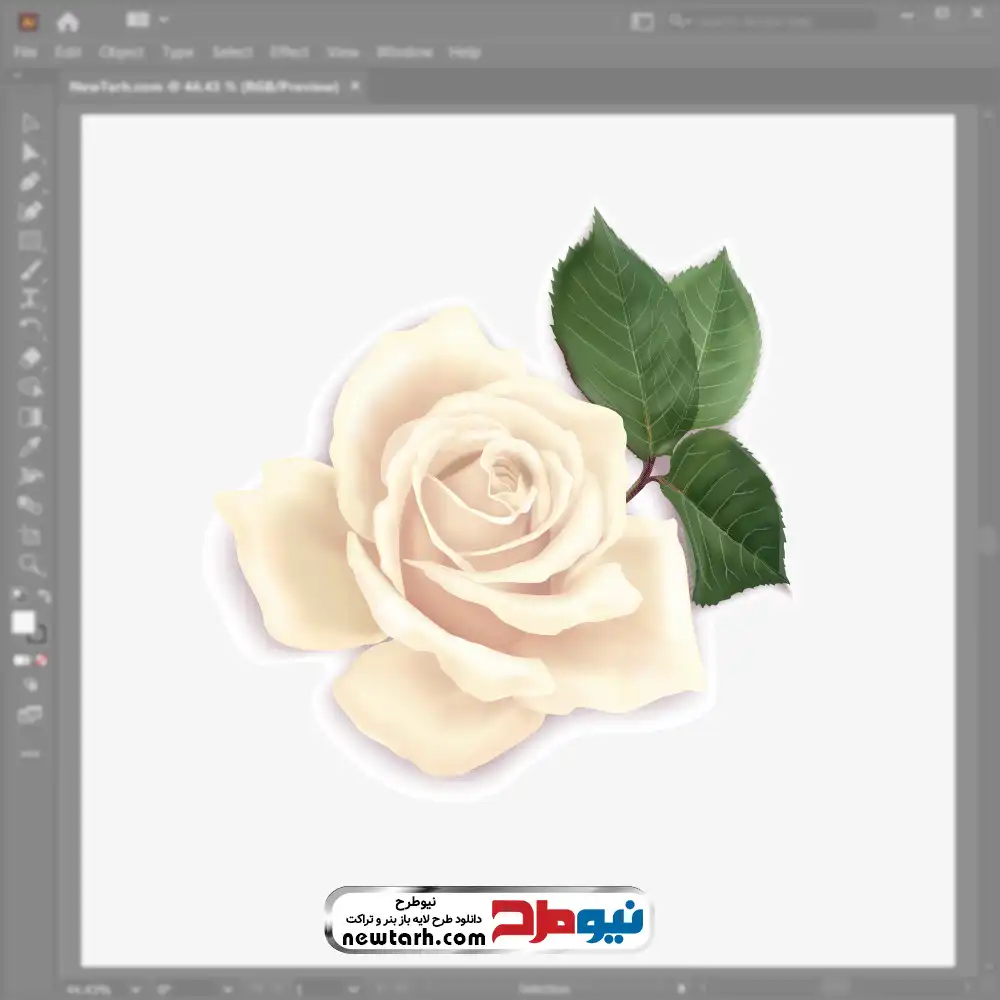Choose the Rectangle tool
Screen dimensions: 1000x1000
pos(30,240)
